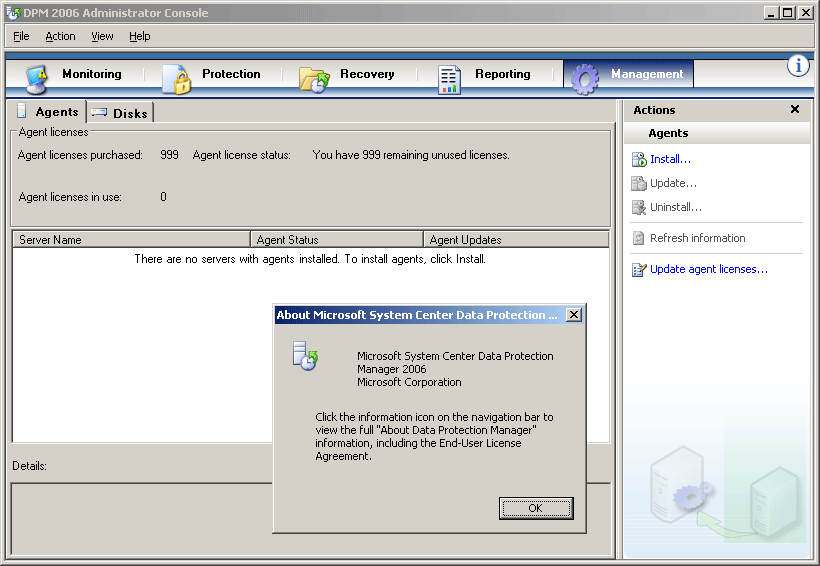Switch to the Protection section

[231, 74]
